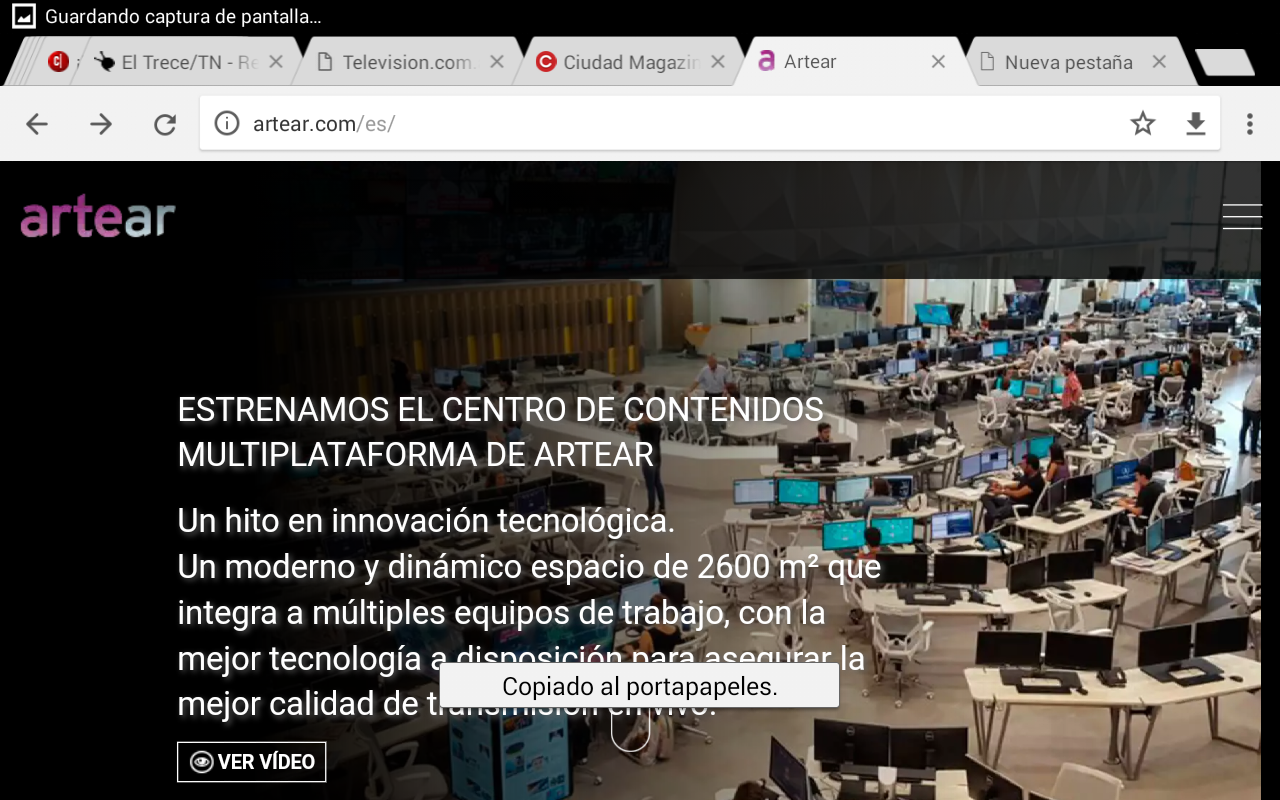Switch to the El Trece/TN tab
The image size is (1280, 800).
190,62
